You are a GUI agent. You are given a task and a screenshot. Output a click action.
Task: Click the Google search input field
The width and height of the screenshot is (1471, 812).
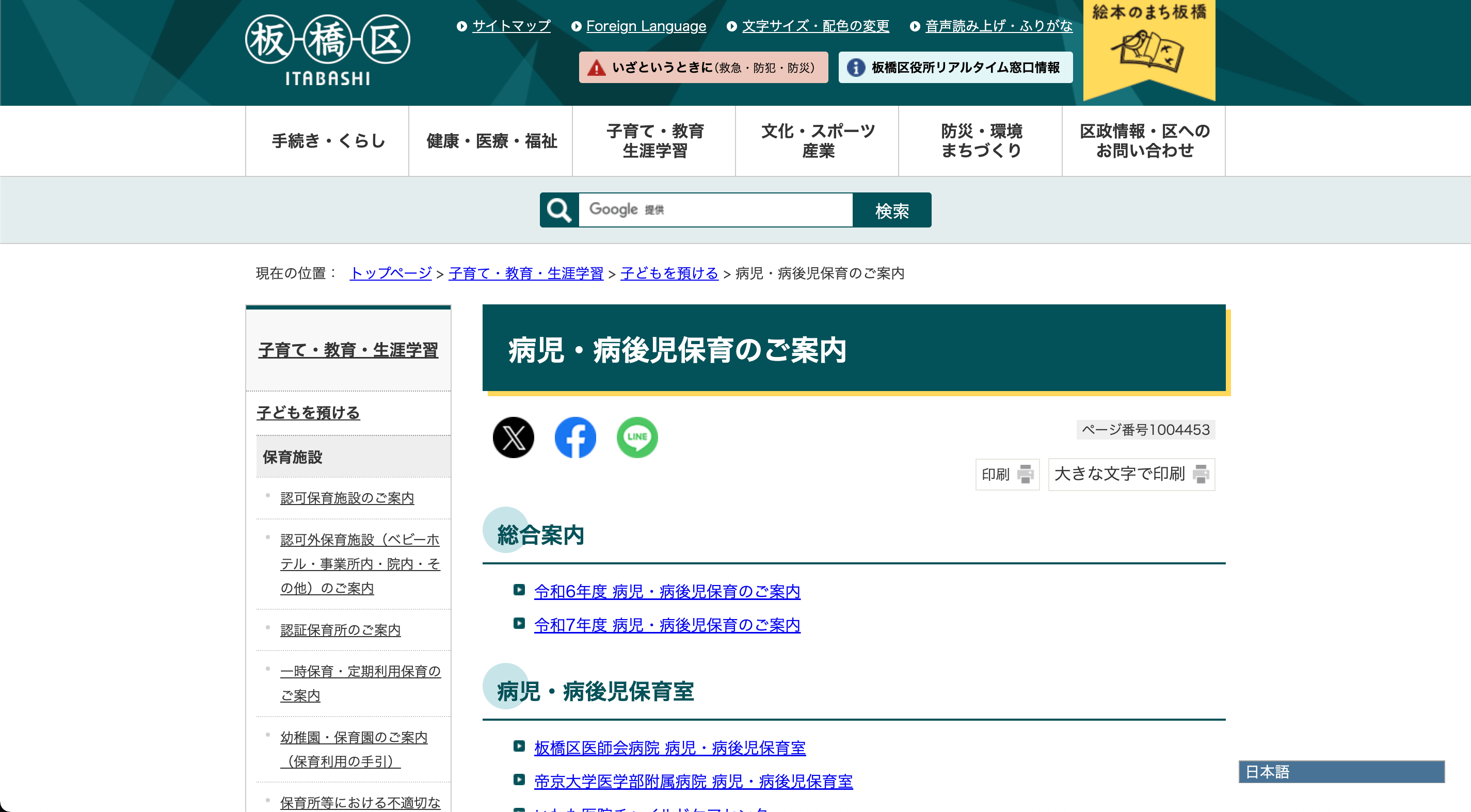pyautogui.click(x=715, y=210)
